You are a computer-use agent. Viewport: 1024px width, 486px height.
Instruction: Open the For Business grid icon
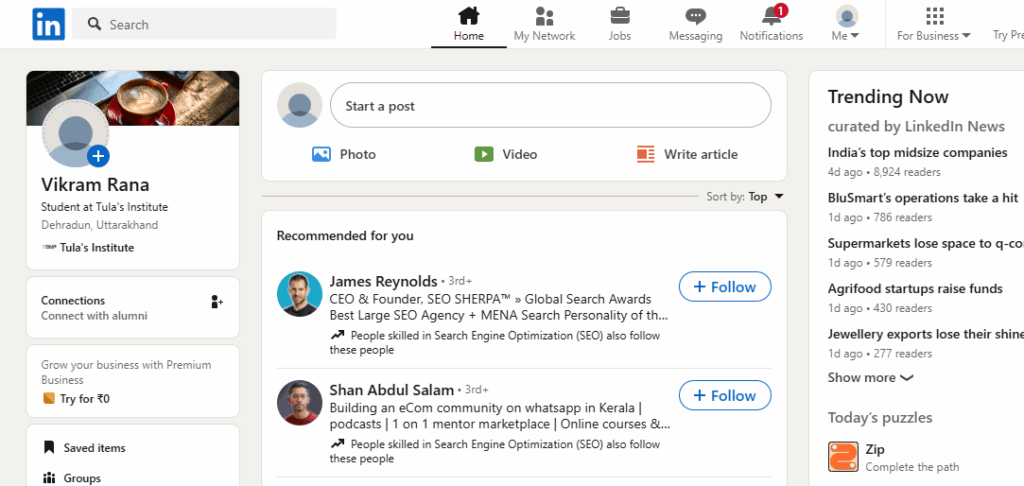click(x=935, y=16)
